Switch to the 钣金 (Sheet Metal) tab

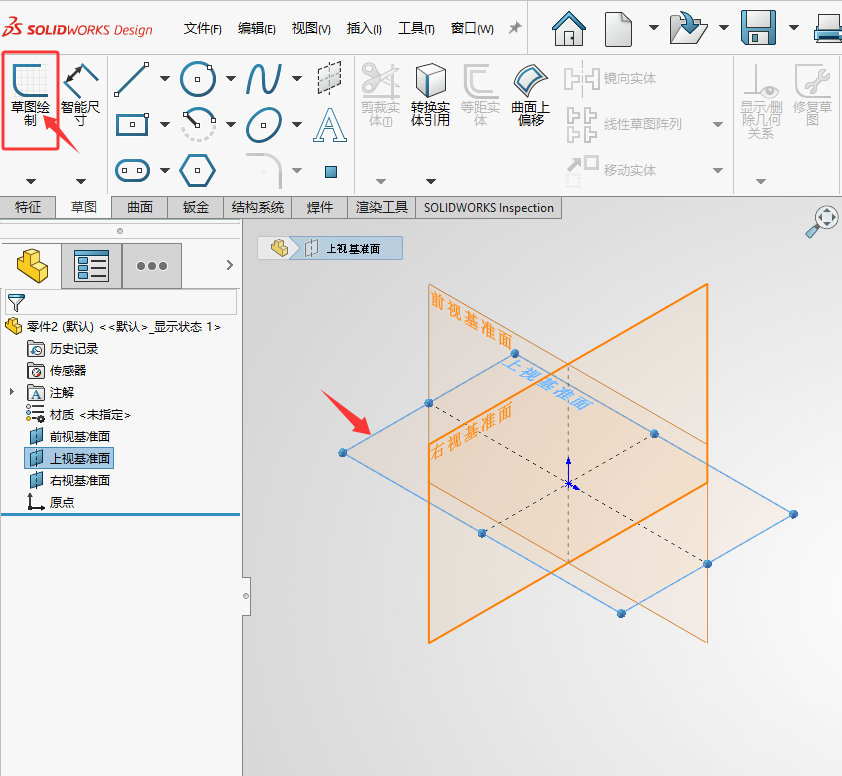point(195,207)
